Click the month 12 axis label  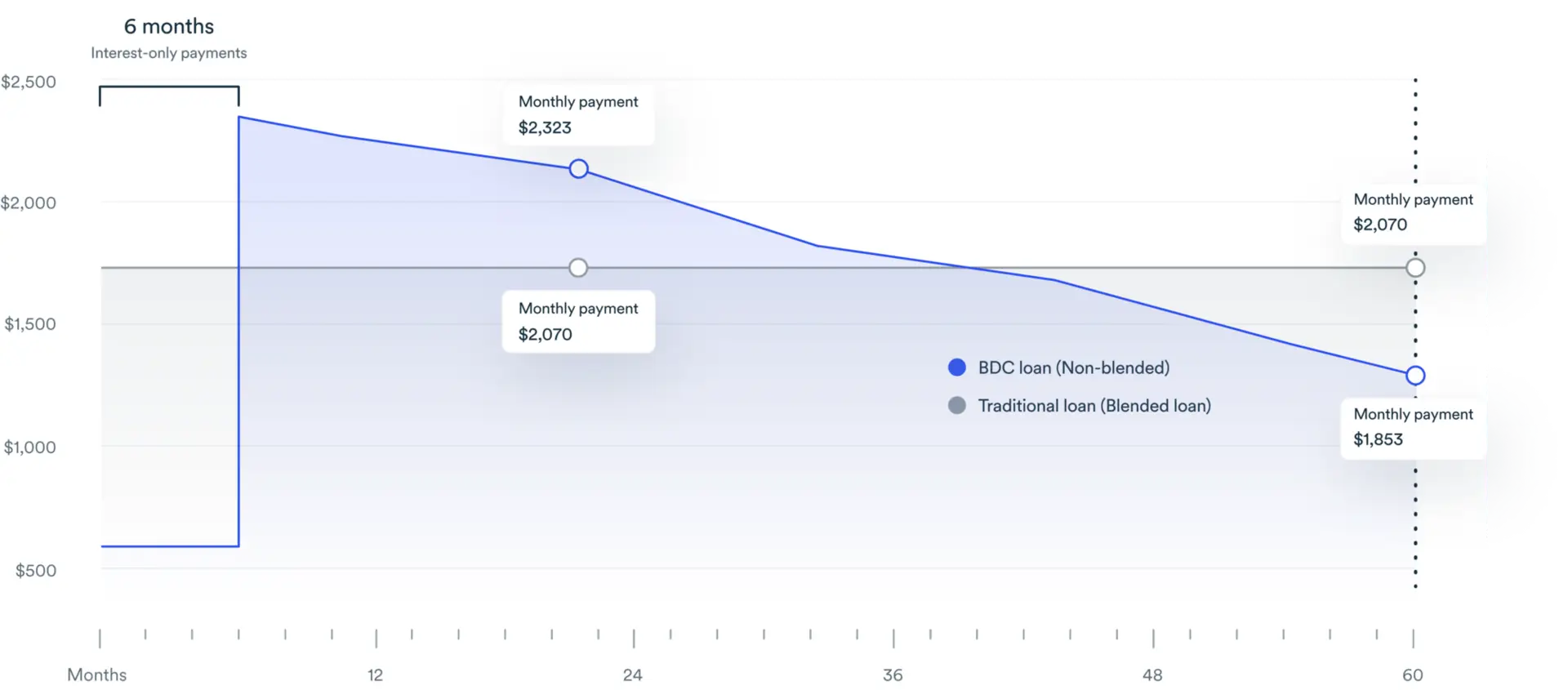(x=375, y=675)
